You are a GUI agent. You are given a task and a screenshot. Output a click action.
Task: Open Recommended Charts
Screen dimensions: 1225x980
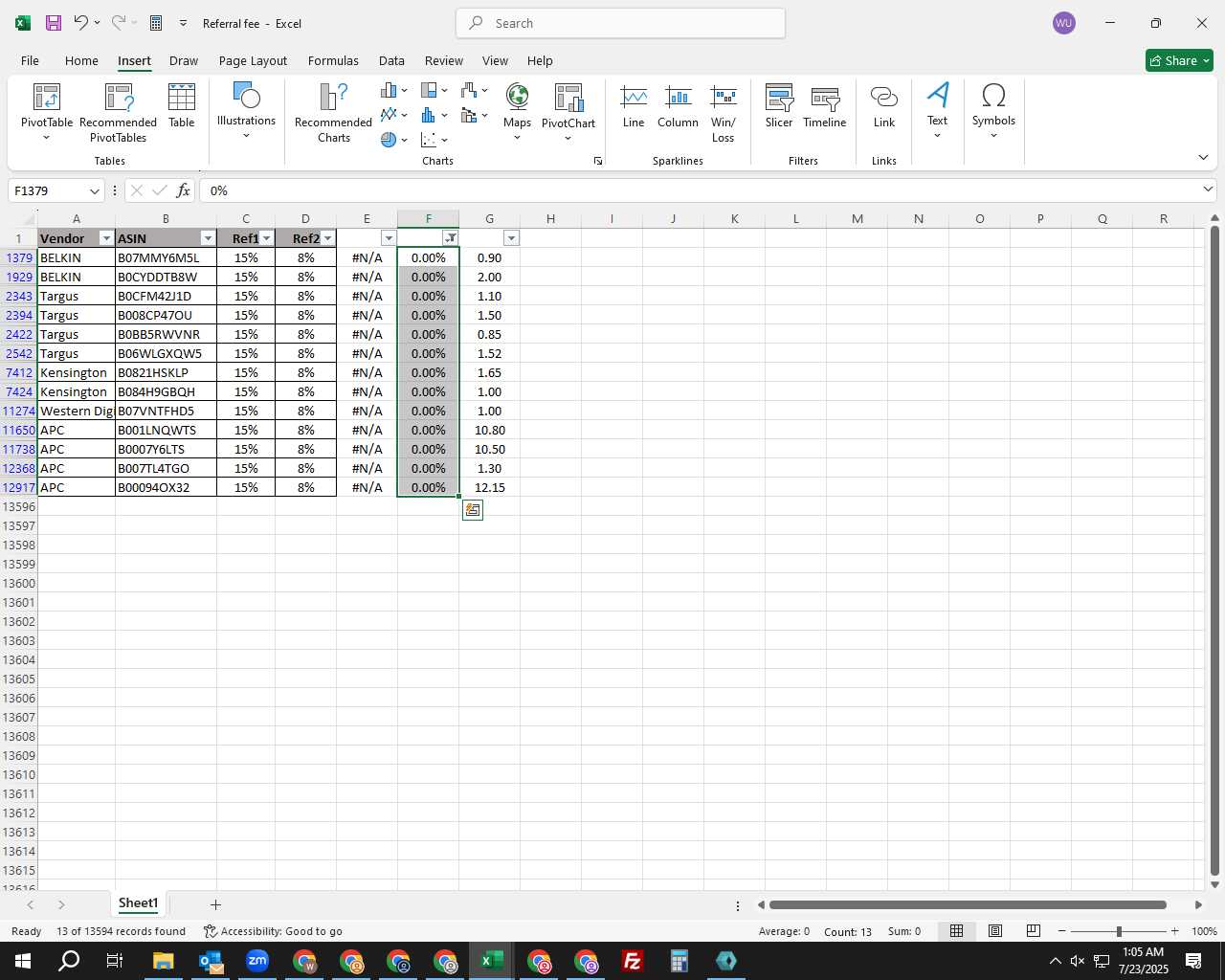[x=333, y=113]
